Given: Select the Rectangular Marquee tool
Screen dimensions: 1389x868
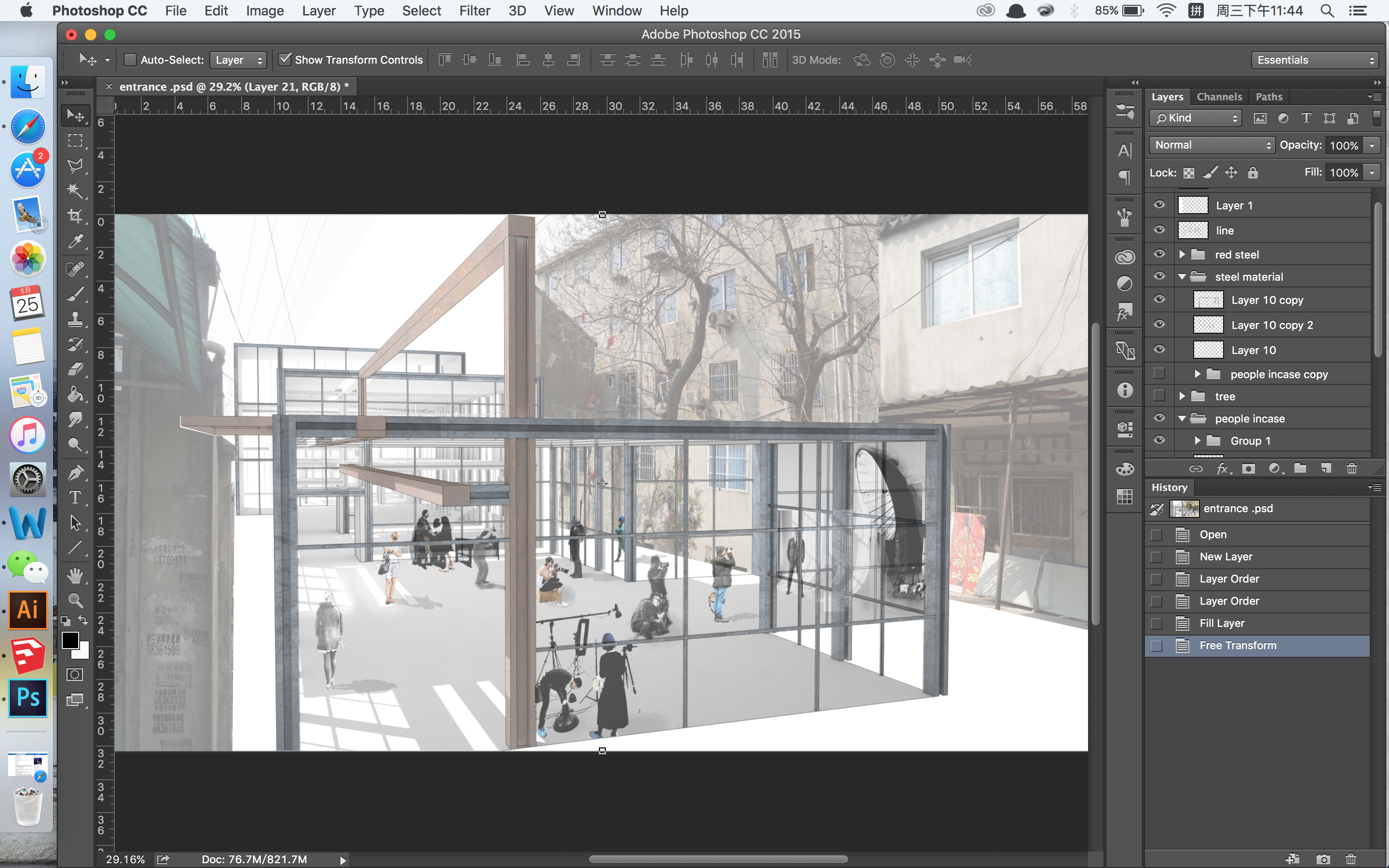Looking at the screenshot, I should click(x=76, y=141).
